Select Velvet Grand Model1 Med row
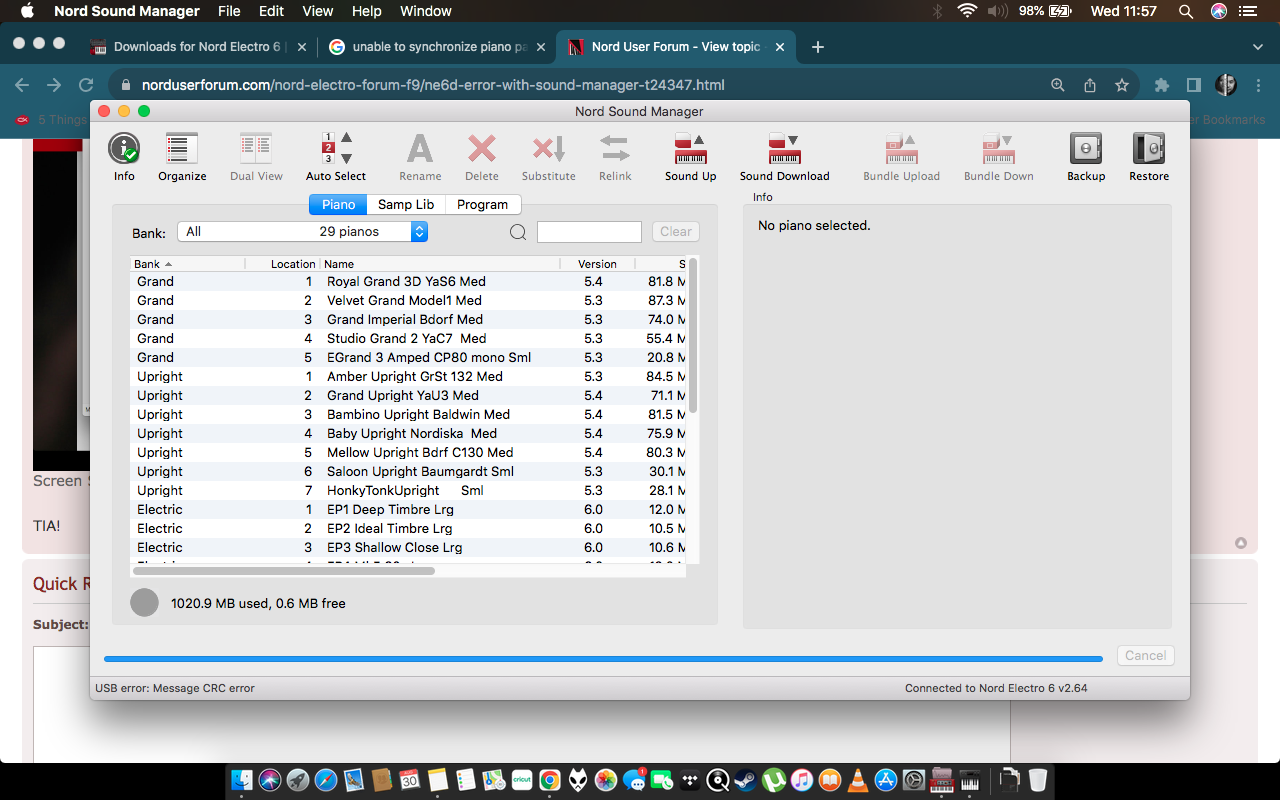The width and height of the screenshot is (1280, 800). [x=409, y=300]
